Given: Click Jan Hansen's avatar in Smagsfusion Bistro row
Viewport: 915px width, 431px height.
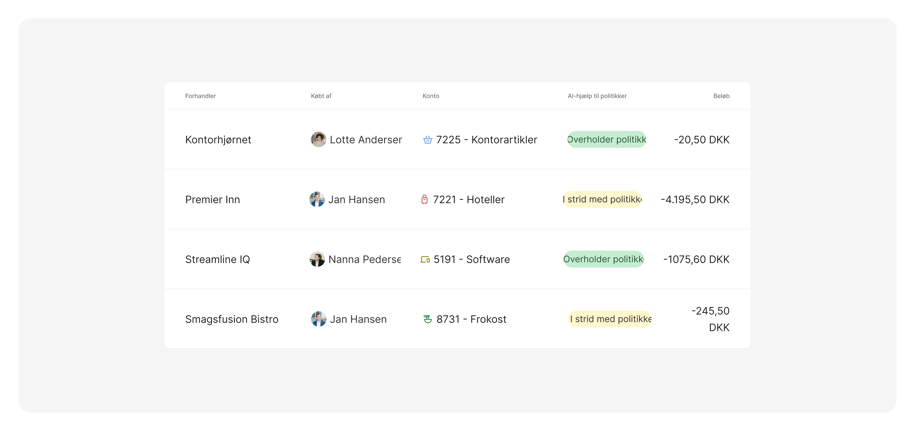Looking at the screenshot, I should pos(318,319).
